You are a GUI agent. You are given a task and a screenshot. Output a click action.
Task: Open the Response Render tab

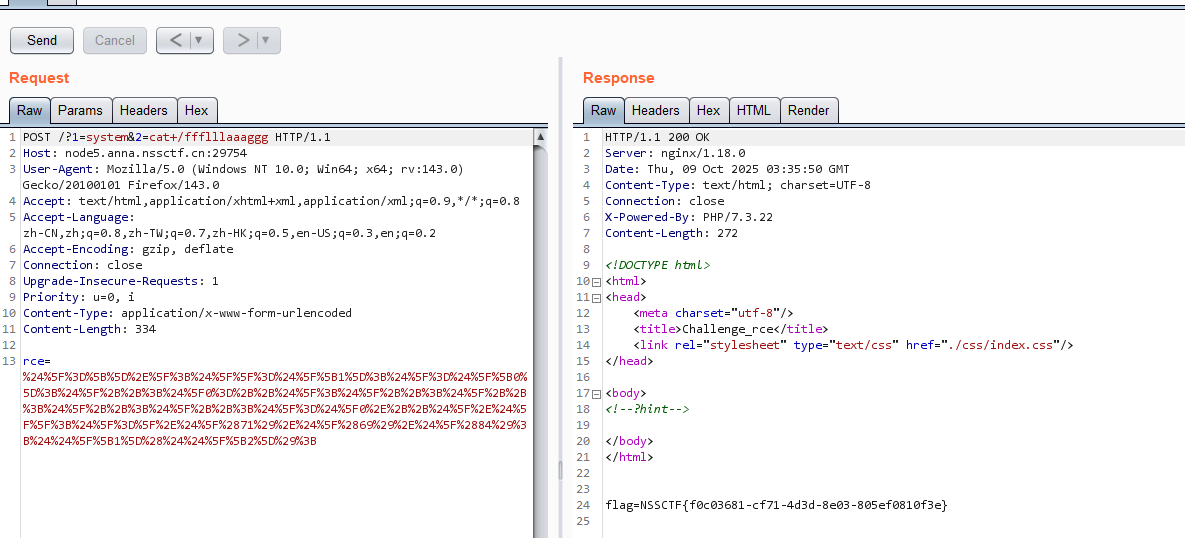click(x=808, y=110)
